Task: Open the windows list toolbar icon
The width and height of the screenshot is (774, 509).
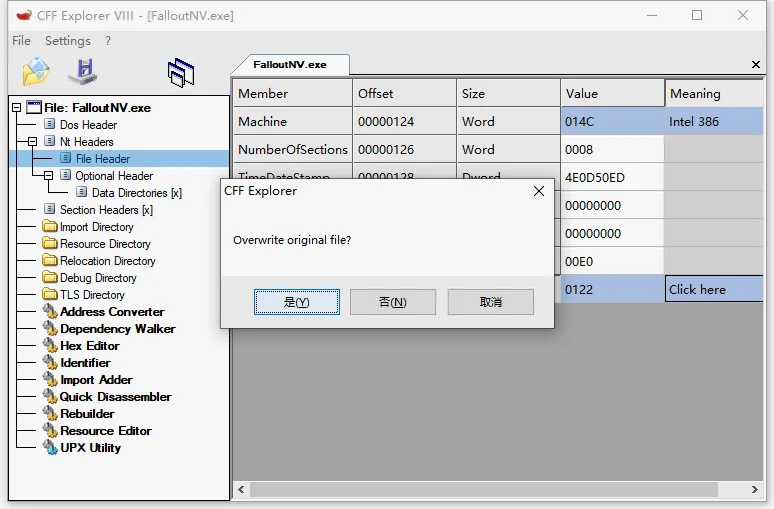Action: coord(181,73)
